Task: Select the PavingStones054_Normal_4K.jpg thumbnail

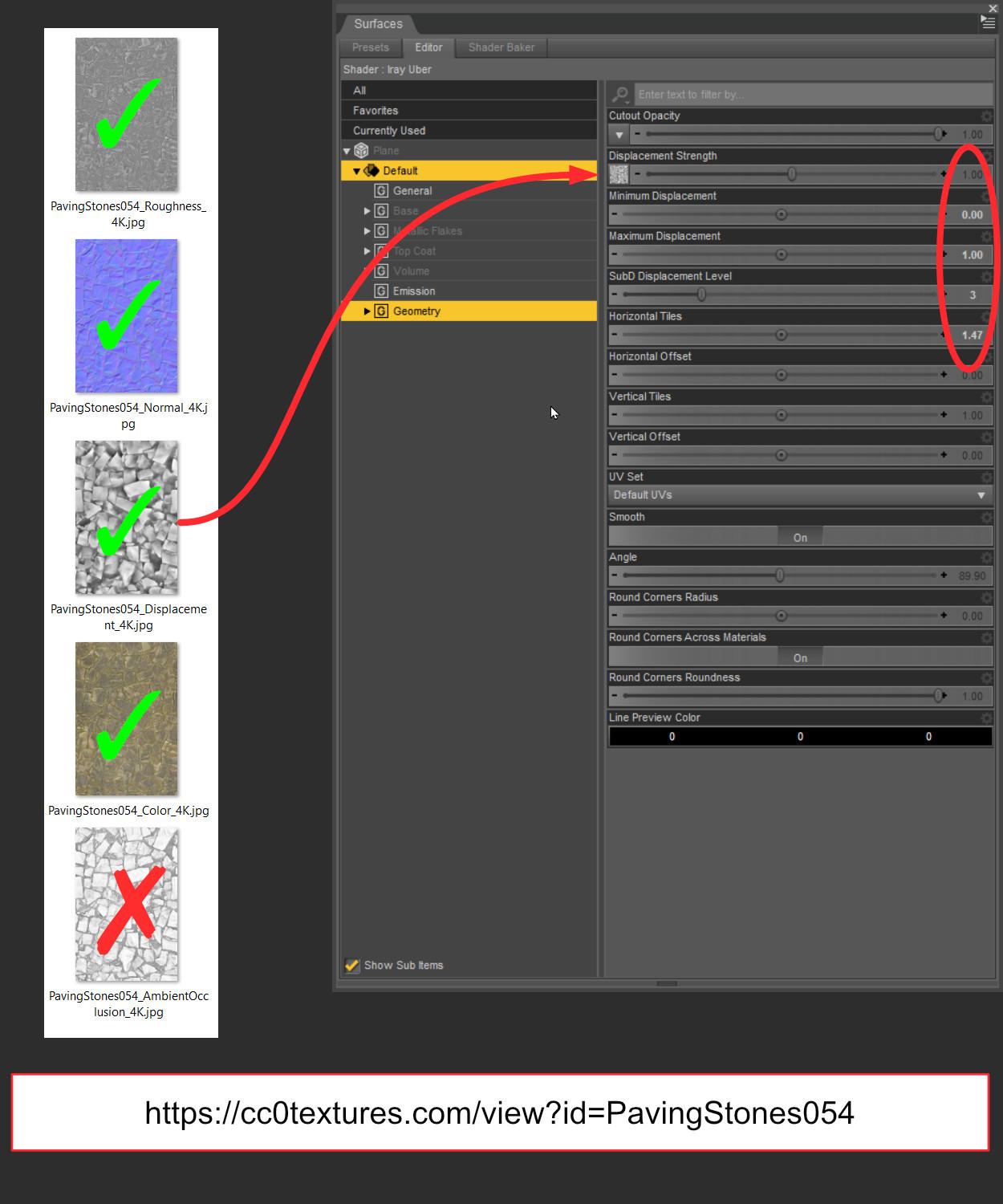Action: click(x=127, y=316)
